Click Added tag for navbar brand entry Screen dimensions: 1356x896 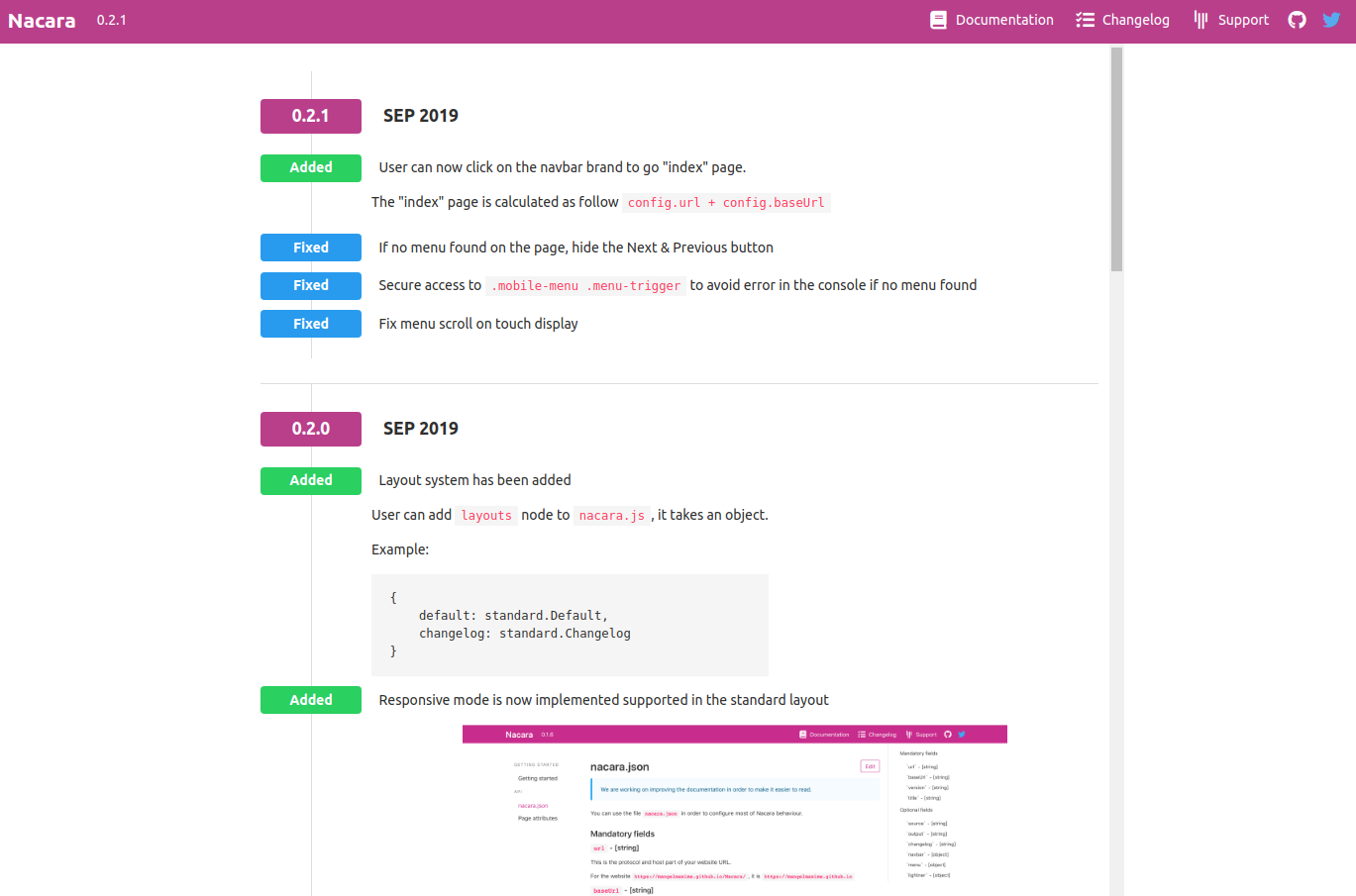point(311,167)
